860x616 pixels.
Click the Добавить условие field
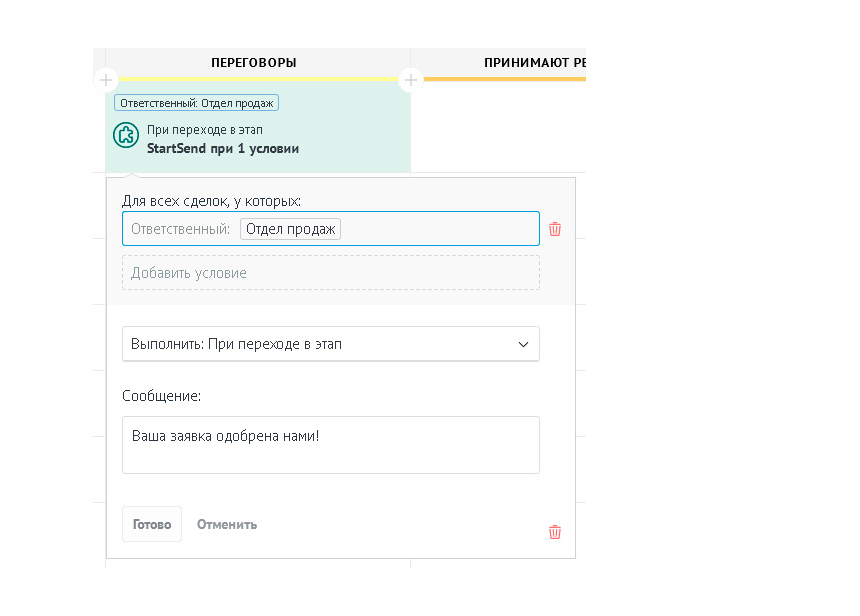[x=330, y=273]
